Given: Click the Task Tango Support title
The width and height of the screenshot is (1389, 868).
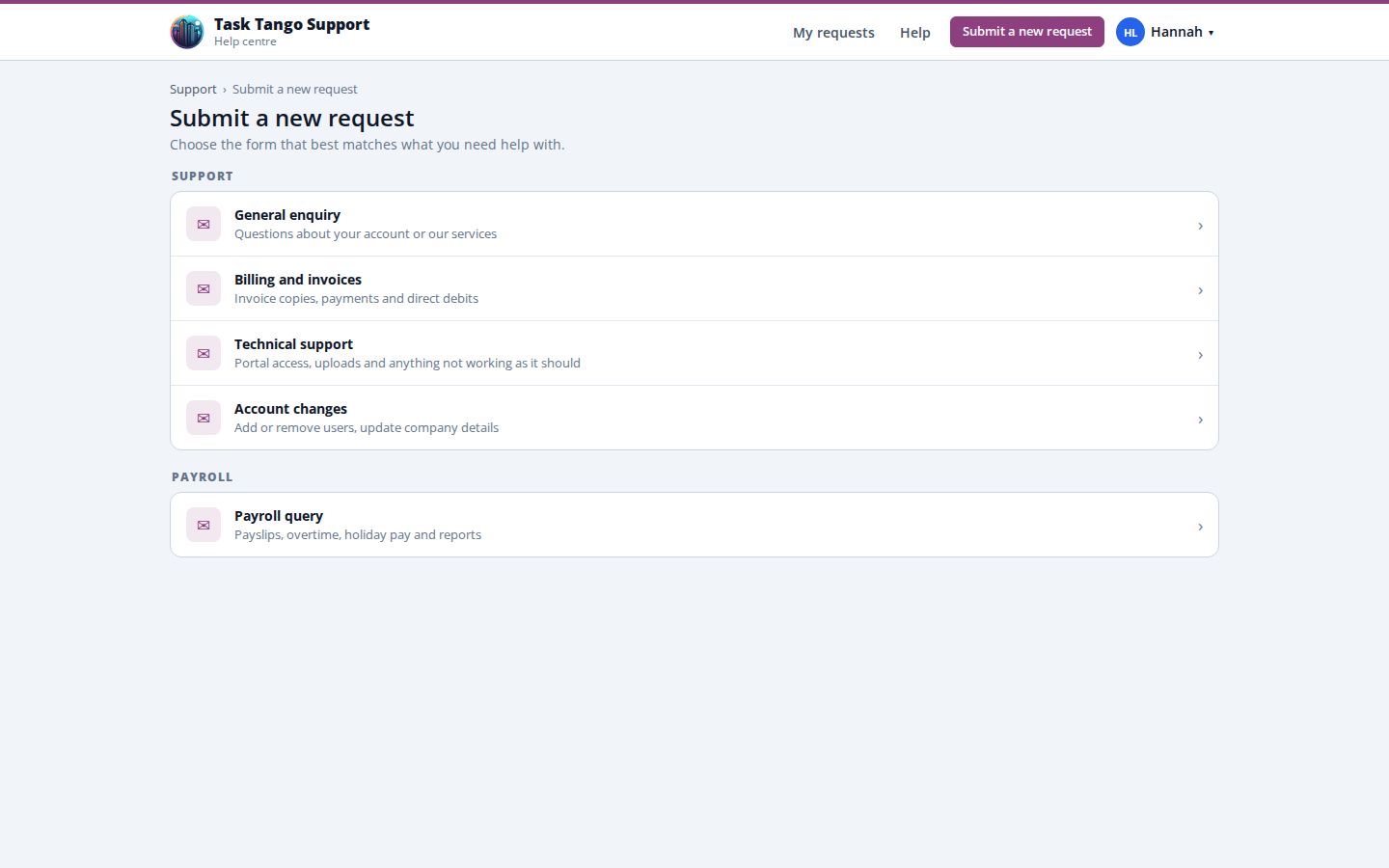Looking at the screenshot, I should click(x=291, y=24).
